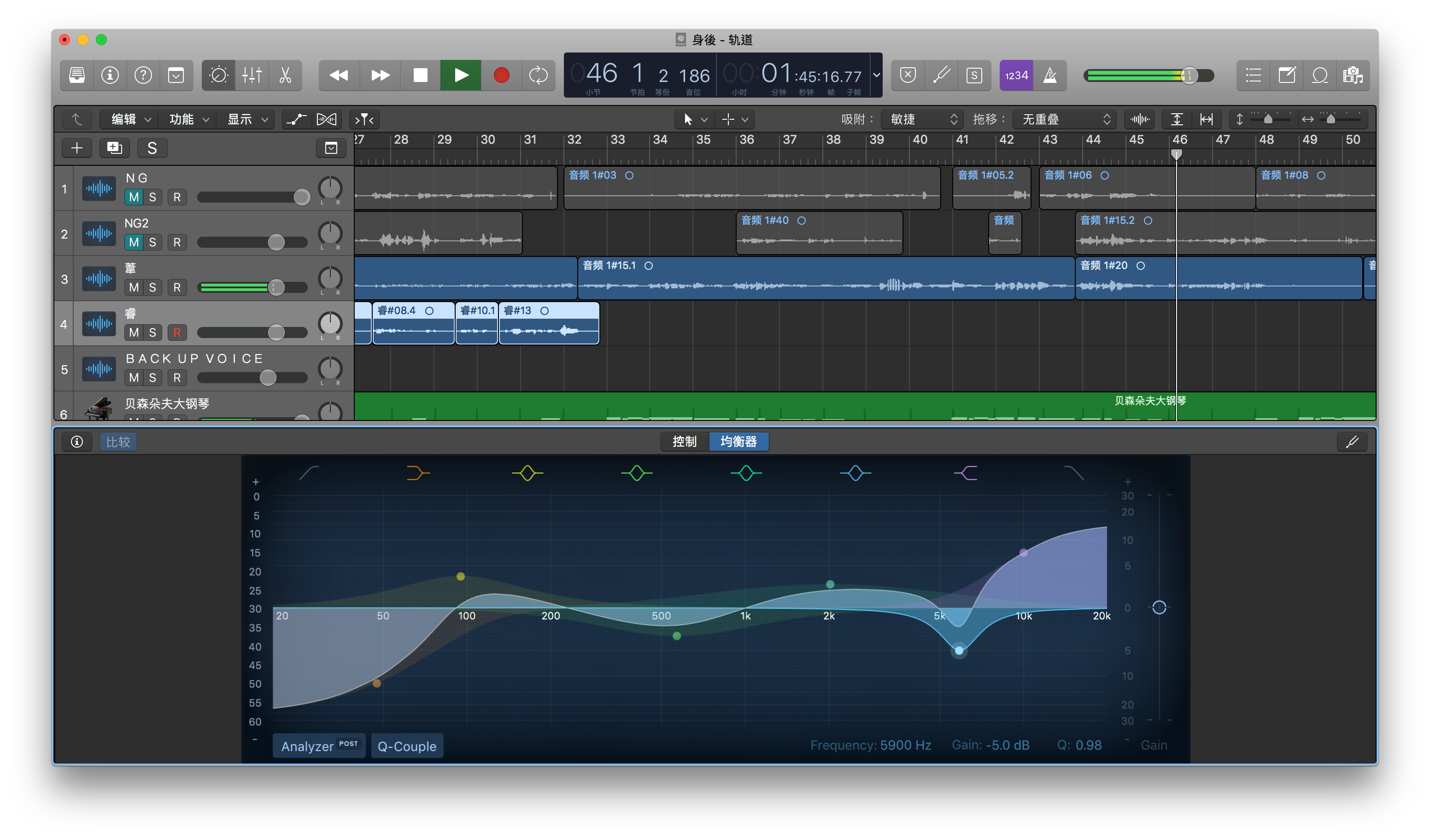Open the 编辑 dropdown menu
Viewport: 1430px width, 840px height.
[130, 119]
